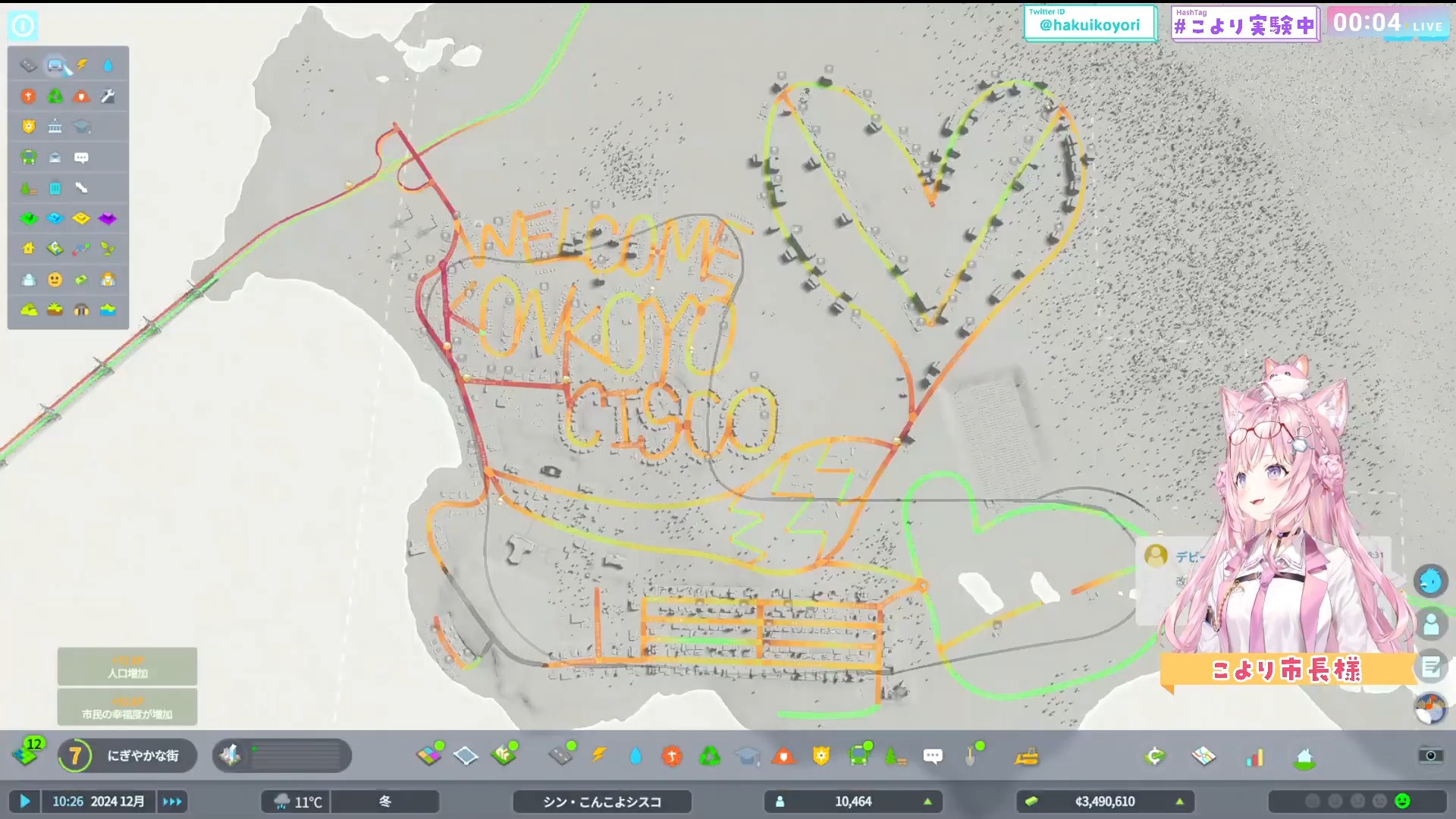
Task: Open Garbage build menu in bottom toolbar
Action: point(710,756)
